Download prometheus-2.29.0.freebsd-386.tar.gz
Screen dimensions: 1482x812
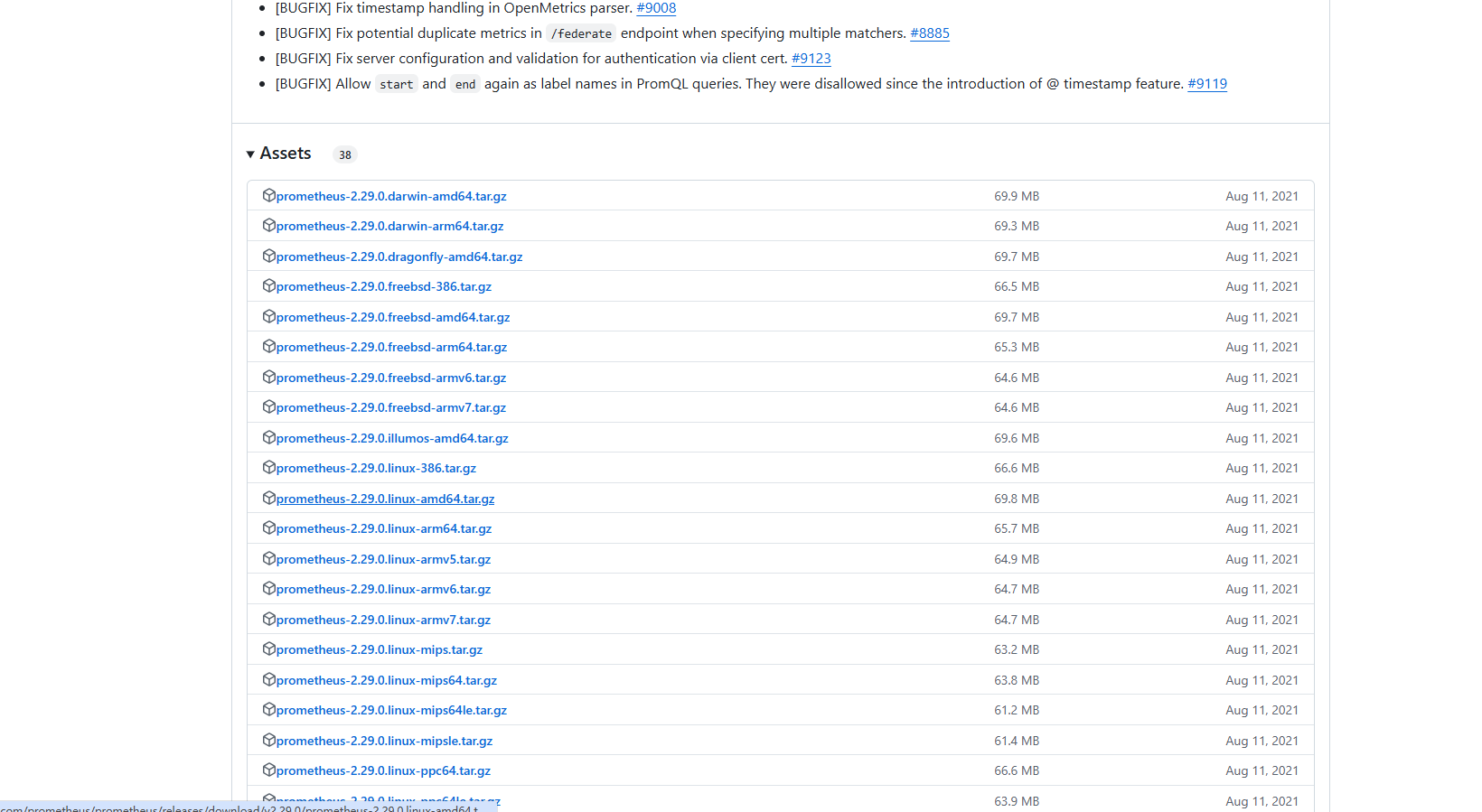point(384,286)
